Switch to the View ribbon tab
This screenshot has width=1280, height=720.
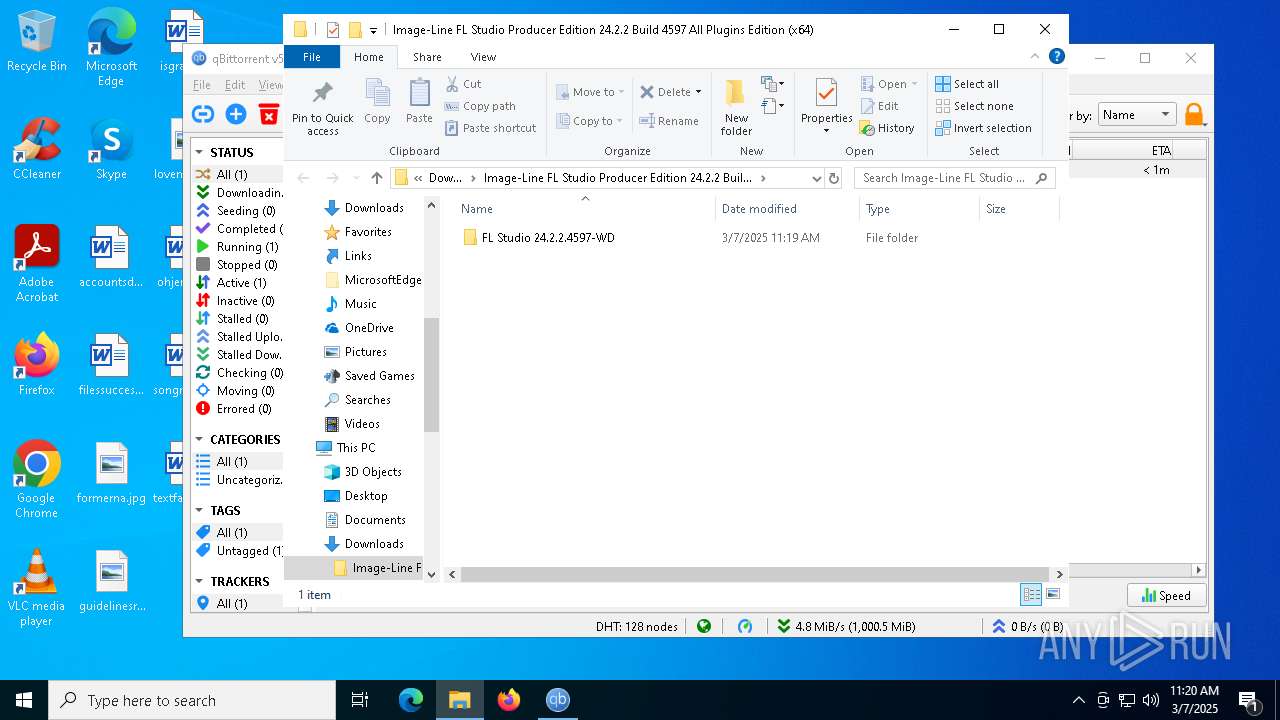[x=483, y=57]
